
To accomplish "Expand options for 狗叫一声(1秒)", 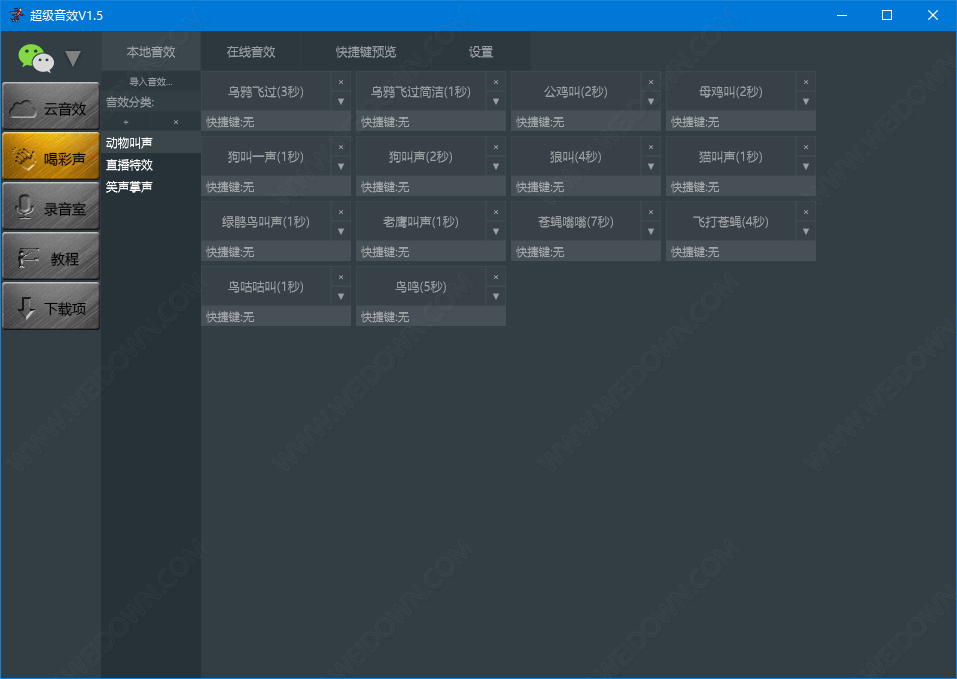I will (x=341, y=167).
